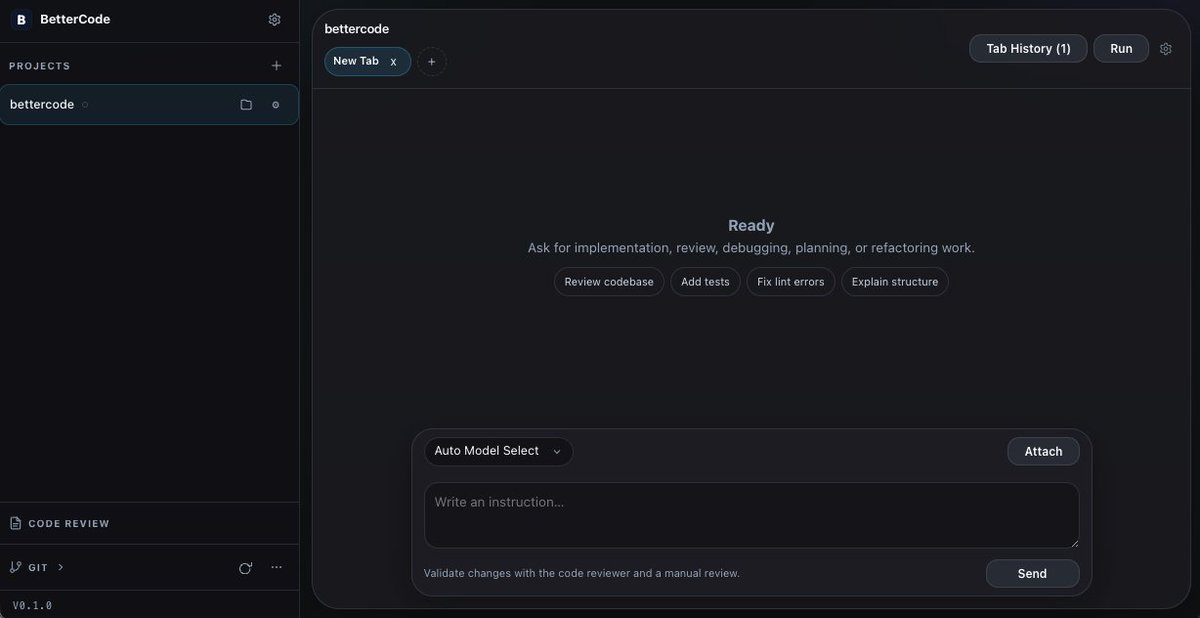Click the Code Review document icon
The width and height of the screenshot is (1200, 618).
coord(15,523)
